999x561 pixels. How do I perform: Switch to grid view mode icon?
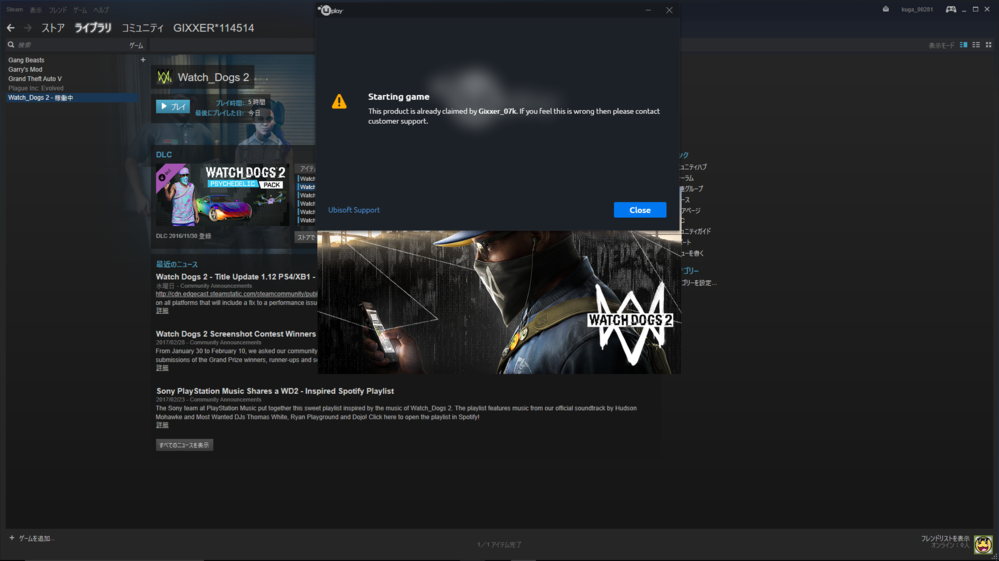click(x=988, y=45)
